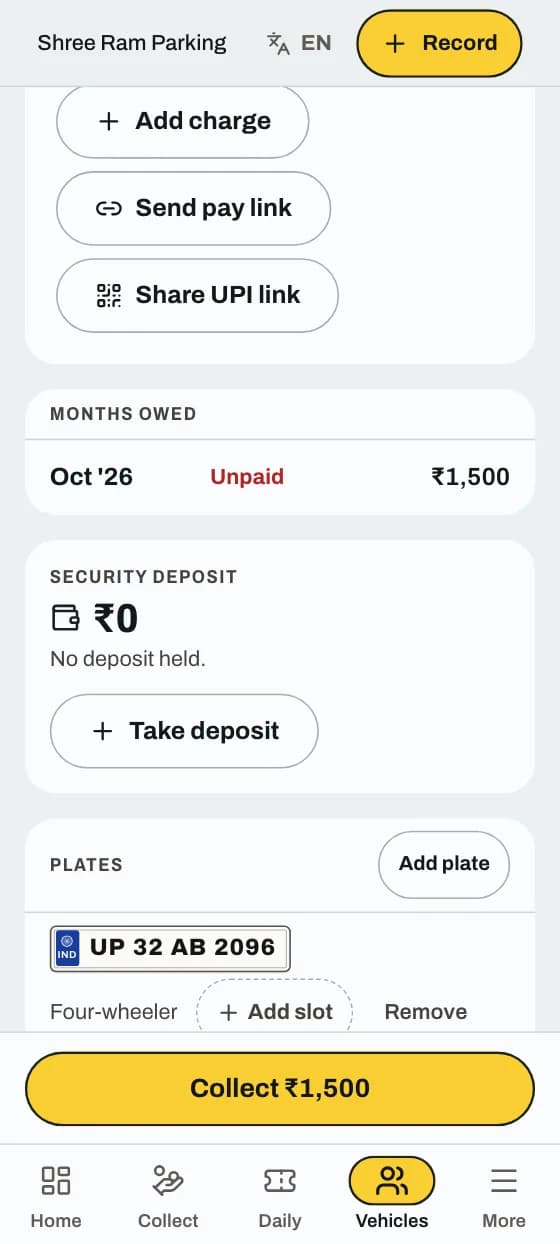Click the Shree Ram Parking title
The height and width of the screenshot is (1244, 560).
[132, 43]
